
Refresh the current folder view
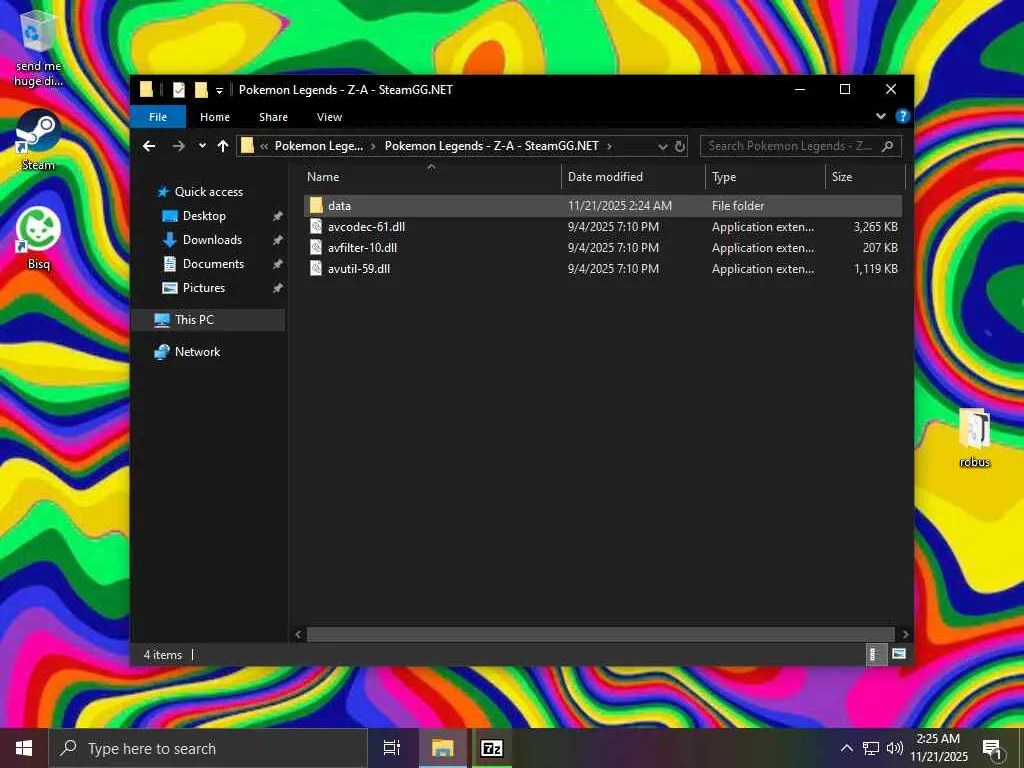point(679,146)
